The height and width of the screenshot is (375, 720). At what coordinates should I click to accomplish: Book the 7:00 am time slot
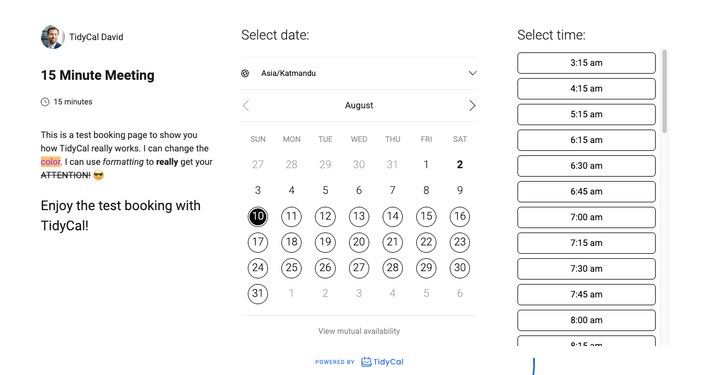pos(586,217)
